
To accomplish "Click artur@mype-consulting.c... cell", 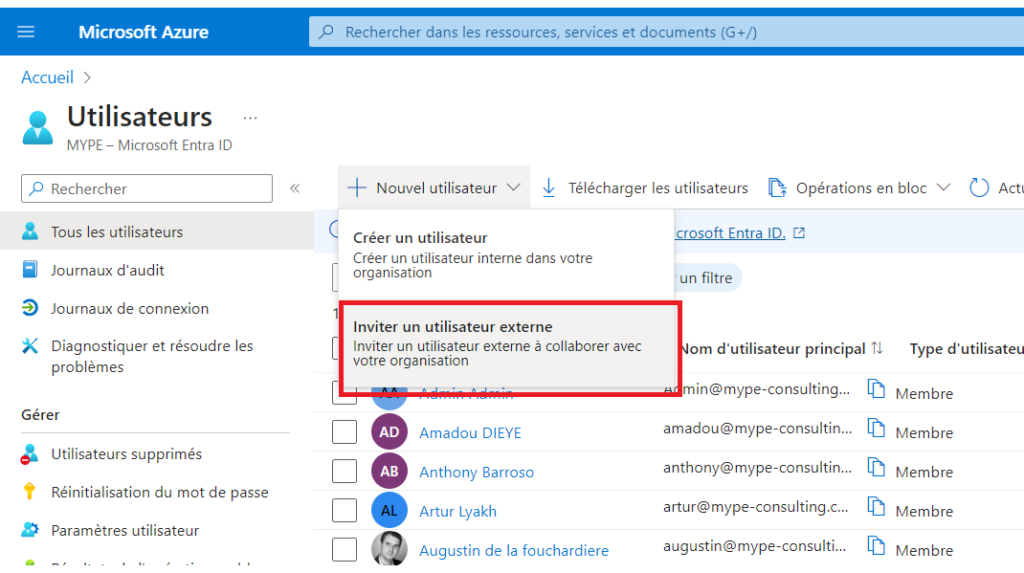I will coord(756,506).
